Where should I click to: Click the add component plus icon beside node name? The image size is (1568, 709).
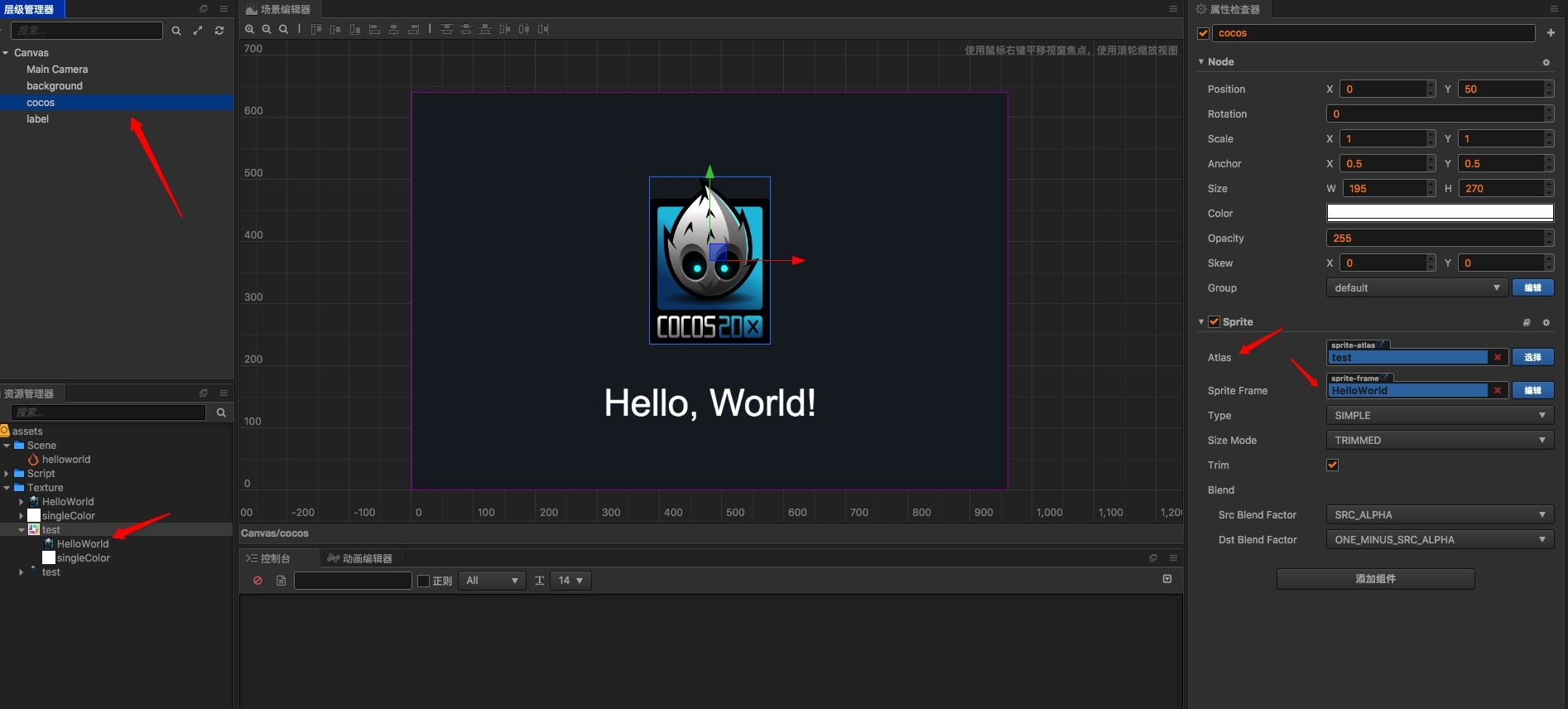coord(1551,33)
